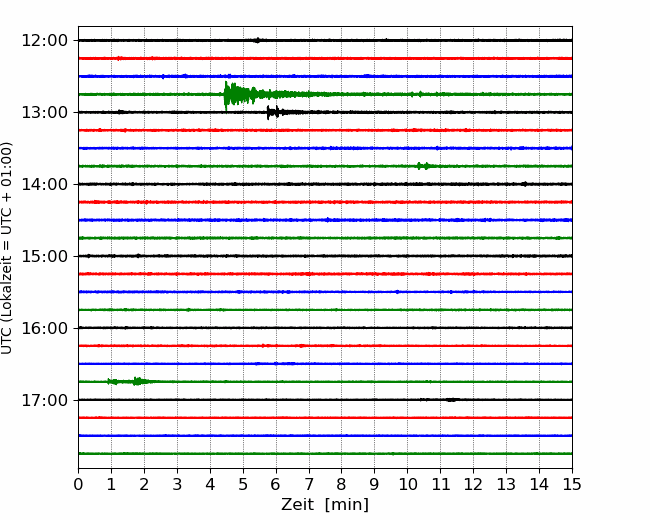Select the black signal blip on the 17:00 trace
650x520 pixels.
point(452,399)
